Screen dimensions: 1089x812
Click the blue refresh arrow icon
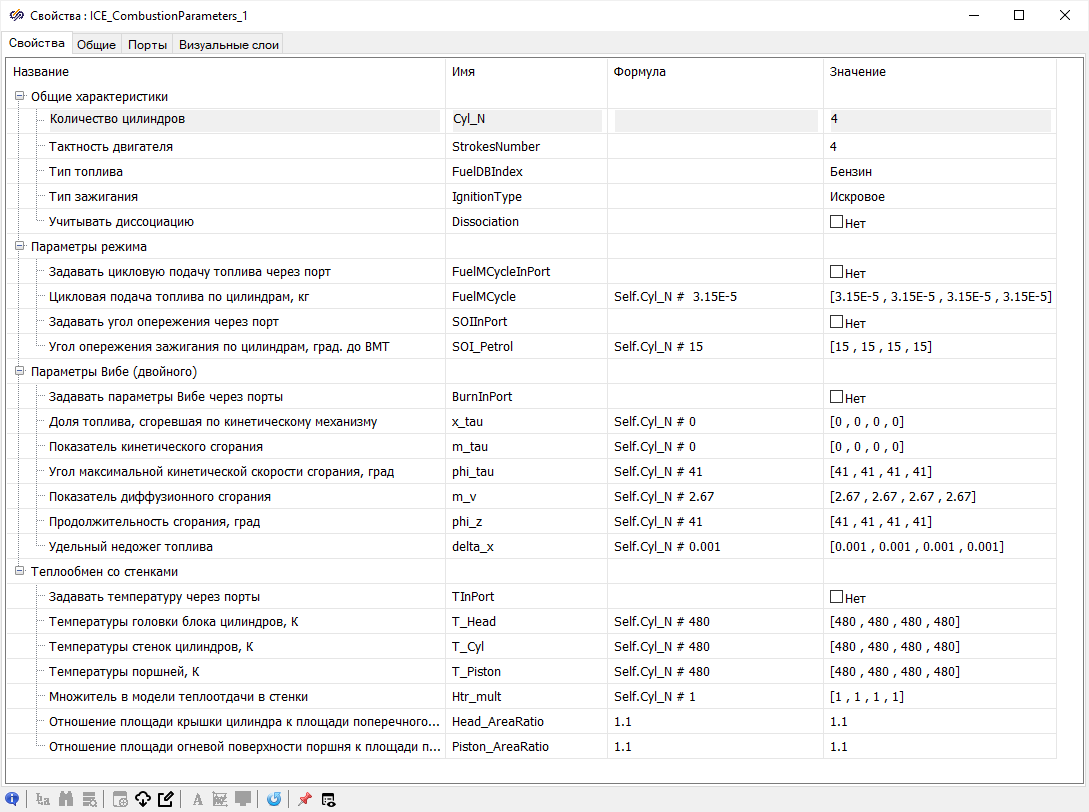click(273, 799)
